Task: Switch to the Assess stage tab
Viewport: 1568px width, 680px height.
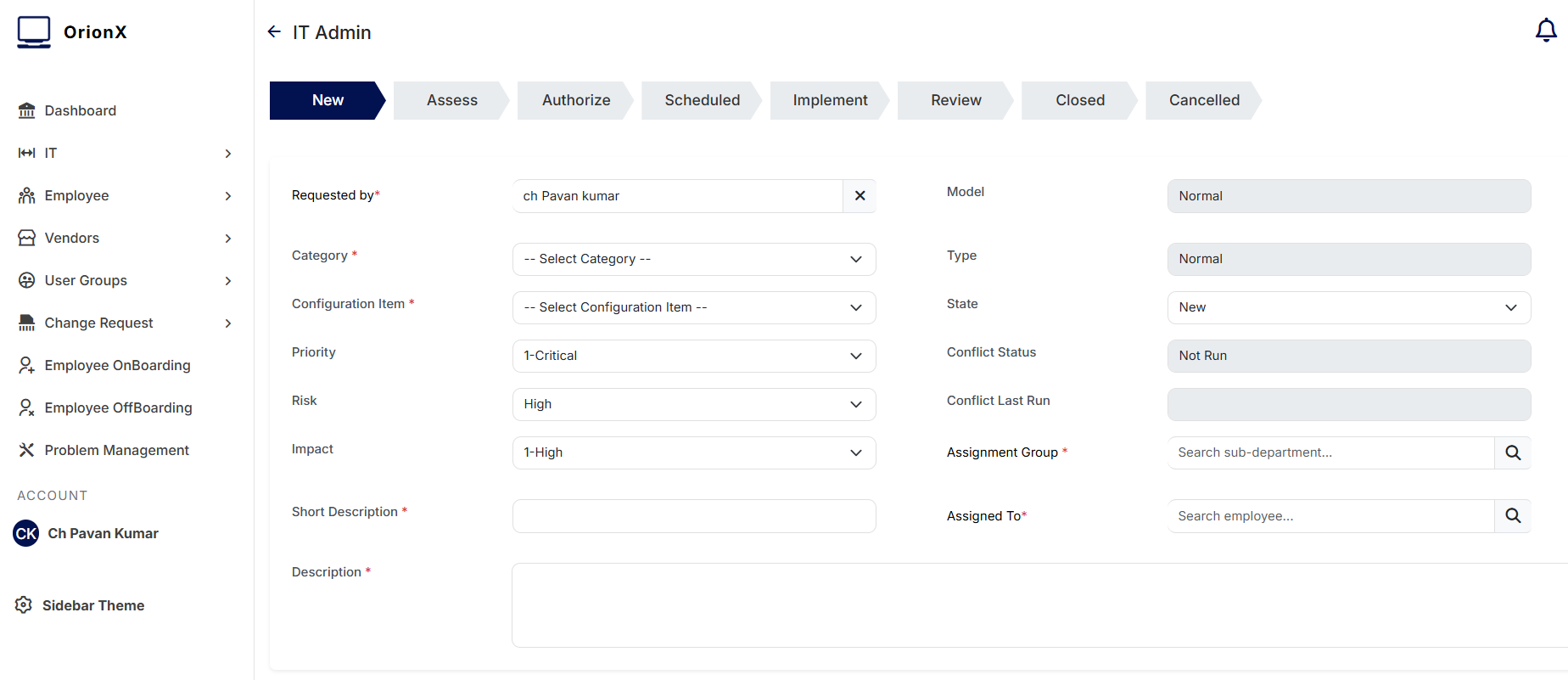Action: tap(451, 101)
